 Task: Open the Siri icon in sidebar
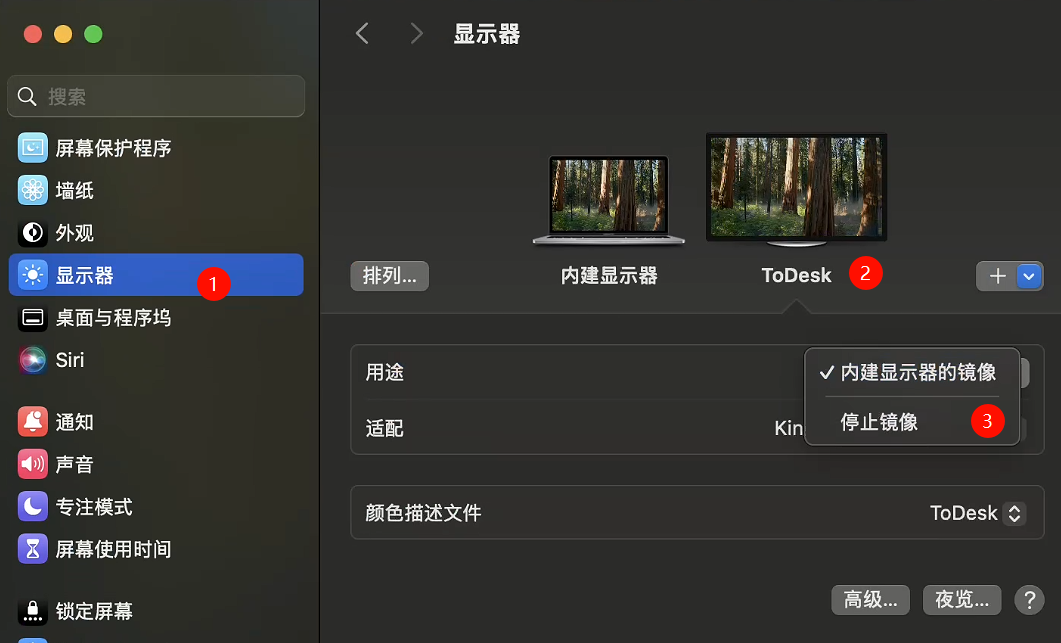(33, 360)
